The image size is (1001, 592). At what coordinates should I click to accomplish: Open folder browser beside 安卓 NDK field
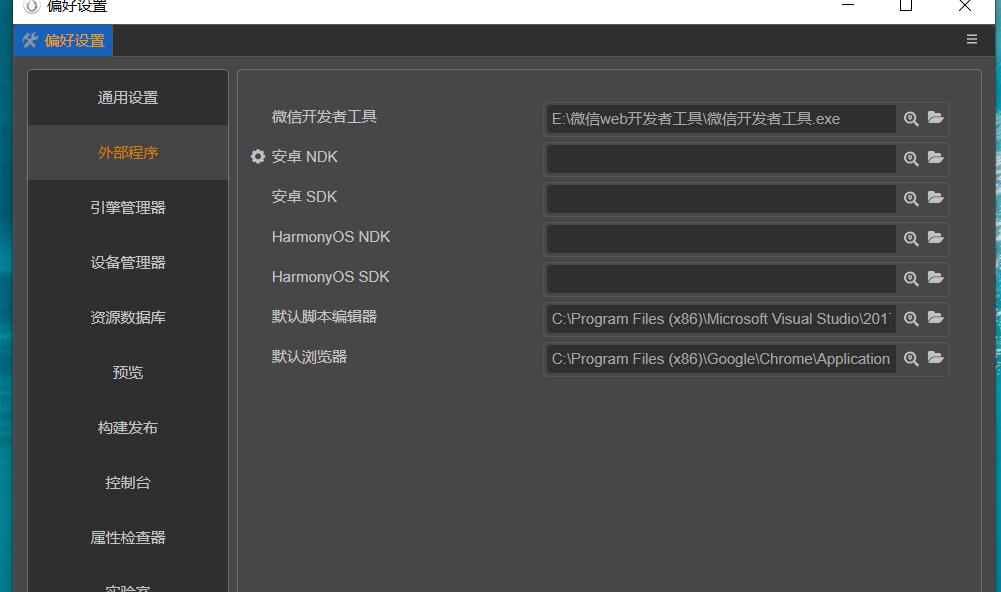pyautogui.click(x=937, y=158)
